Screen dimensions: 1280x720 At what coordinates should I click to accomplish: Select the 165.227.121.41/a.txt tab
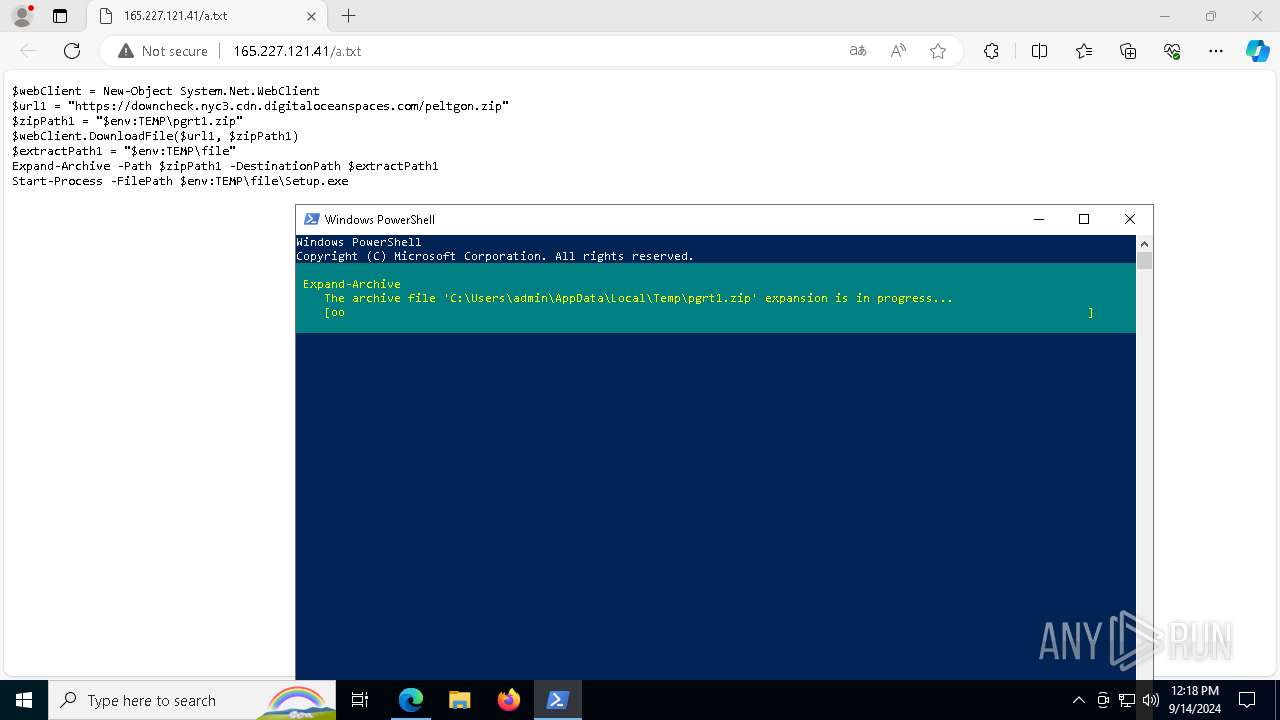coord(207,16)
